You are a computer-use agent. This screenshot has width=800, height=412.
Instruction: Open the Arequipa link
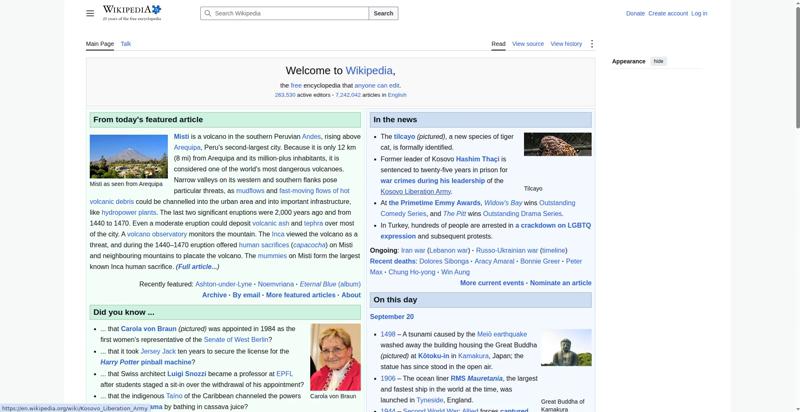[x=187, y=147]
